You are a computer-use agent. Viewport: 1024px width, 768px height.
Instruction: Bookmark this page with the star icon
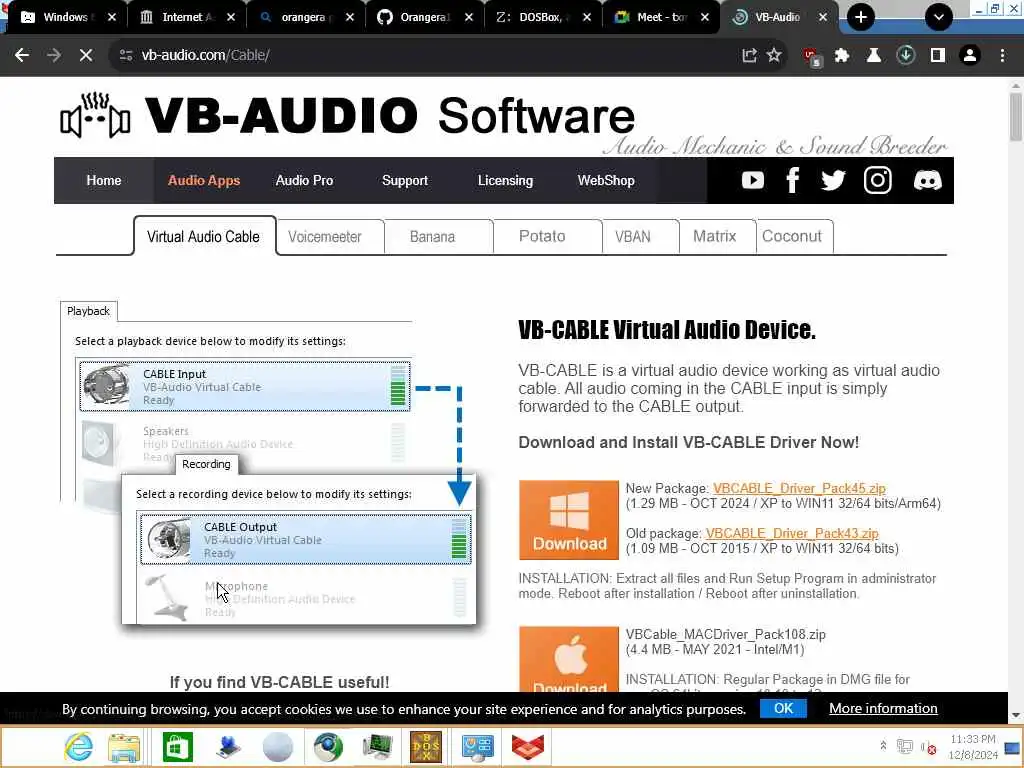point(774,55)
